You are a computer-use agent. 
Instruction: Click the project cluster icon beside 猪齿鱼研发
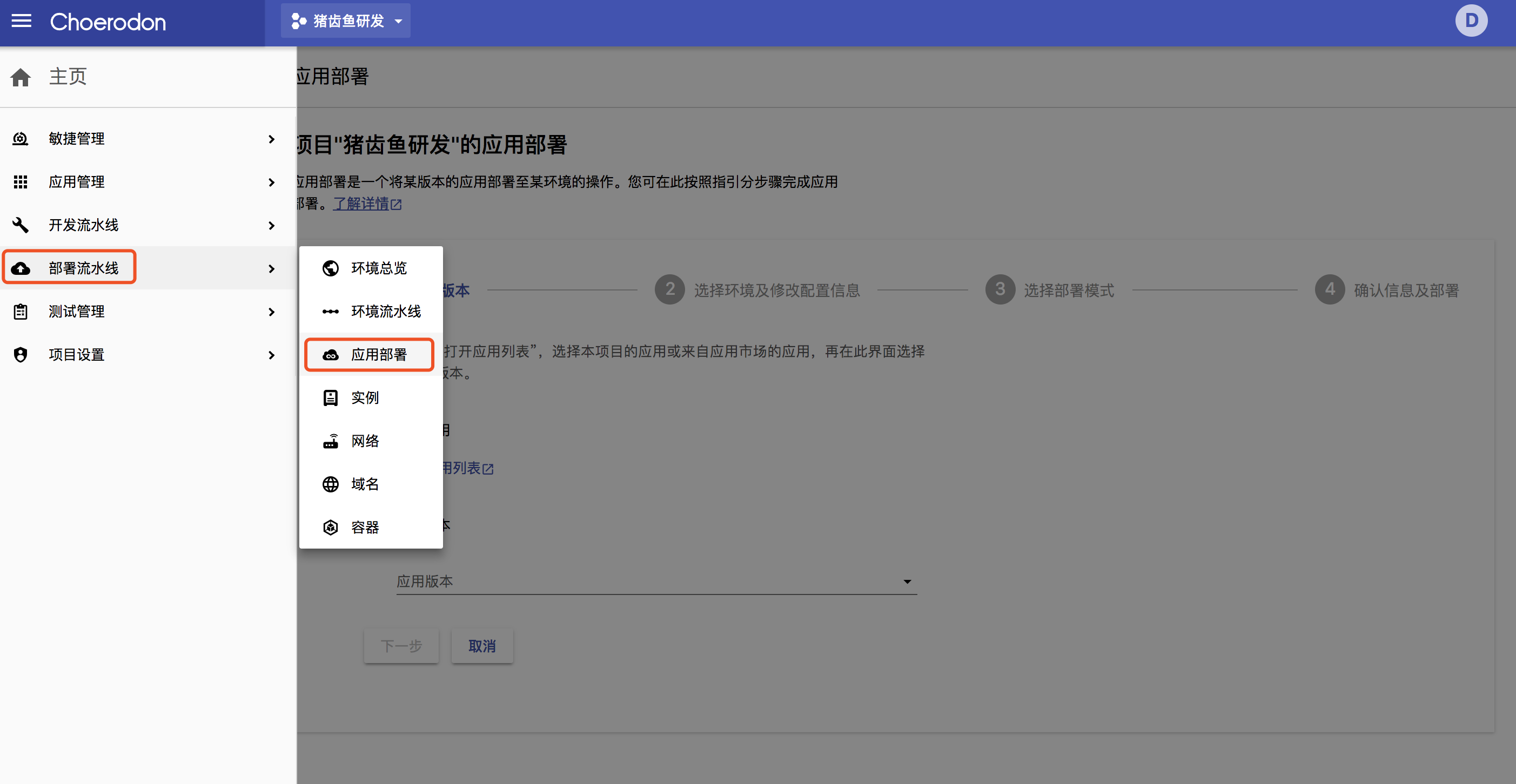click(x=299, y=21)
